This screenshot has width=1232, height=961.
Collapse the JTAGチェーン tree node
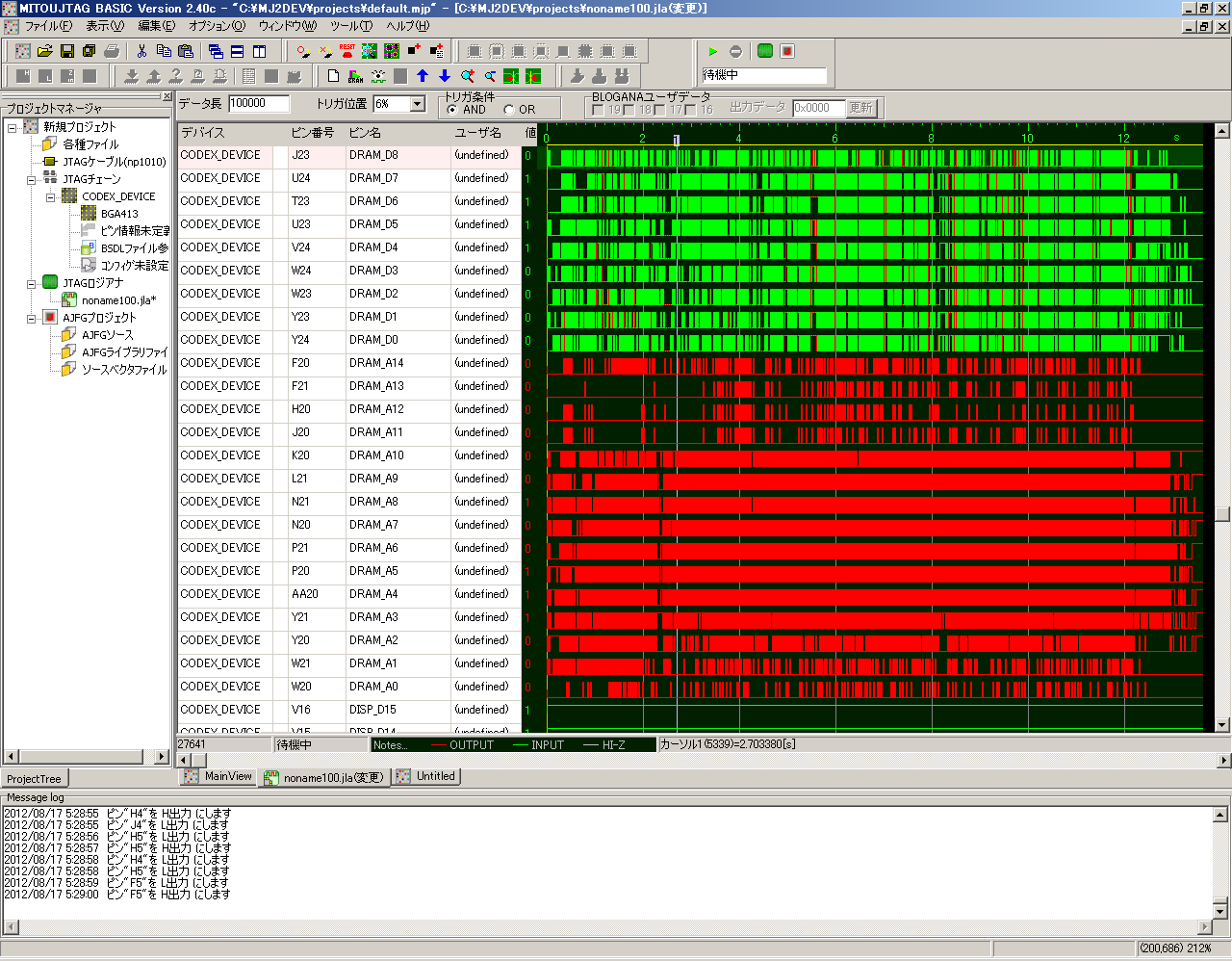(x=32, y=179)
